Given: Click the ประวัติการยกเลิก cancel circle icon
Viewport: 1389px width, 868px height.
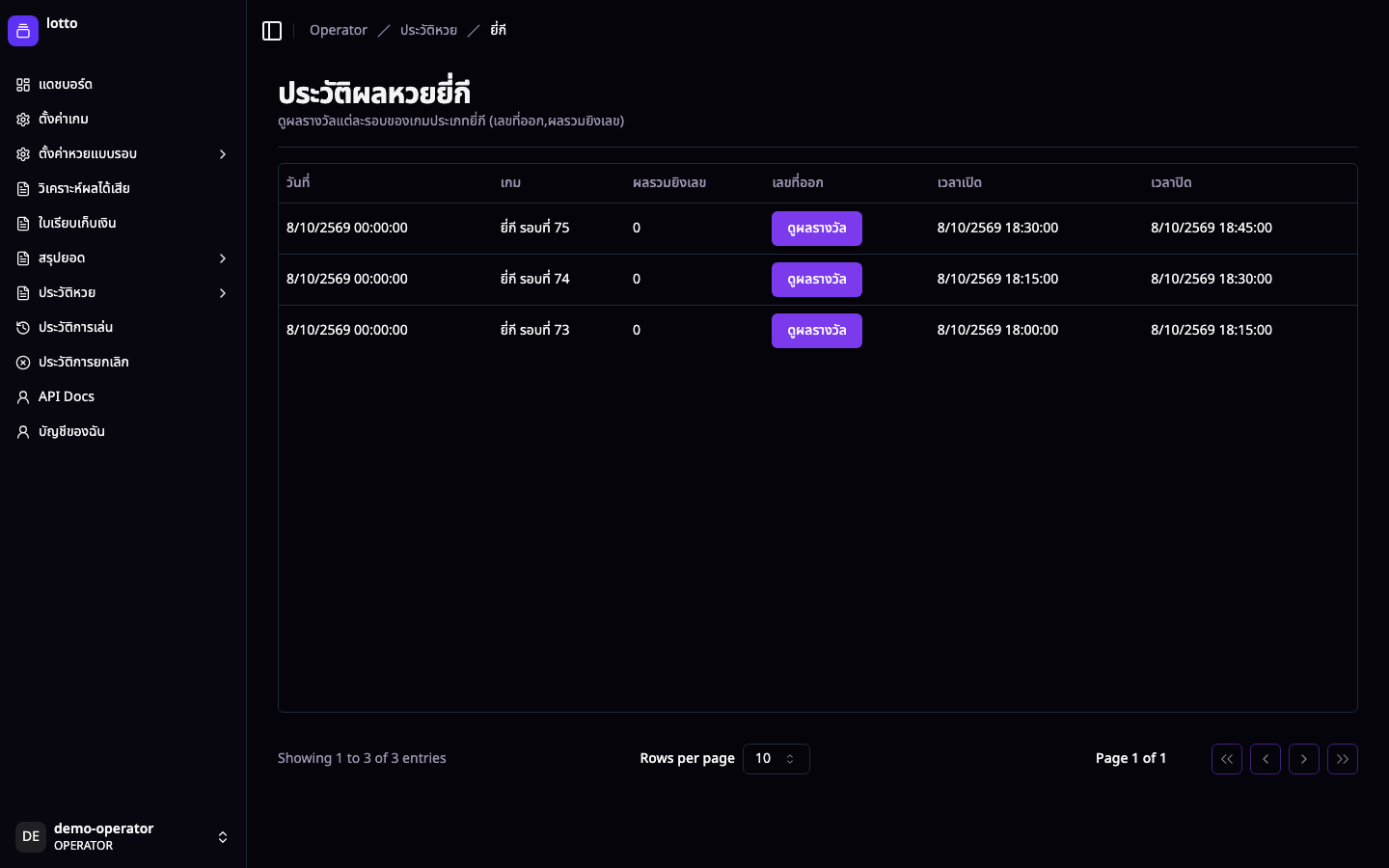Looking at the screenshot, I should point(23,363).
